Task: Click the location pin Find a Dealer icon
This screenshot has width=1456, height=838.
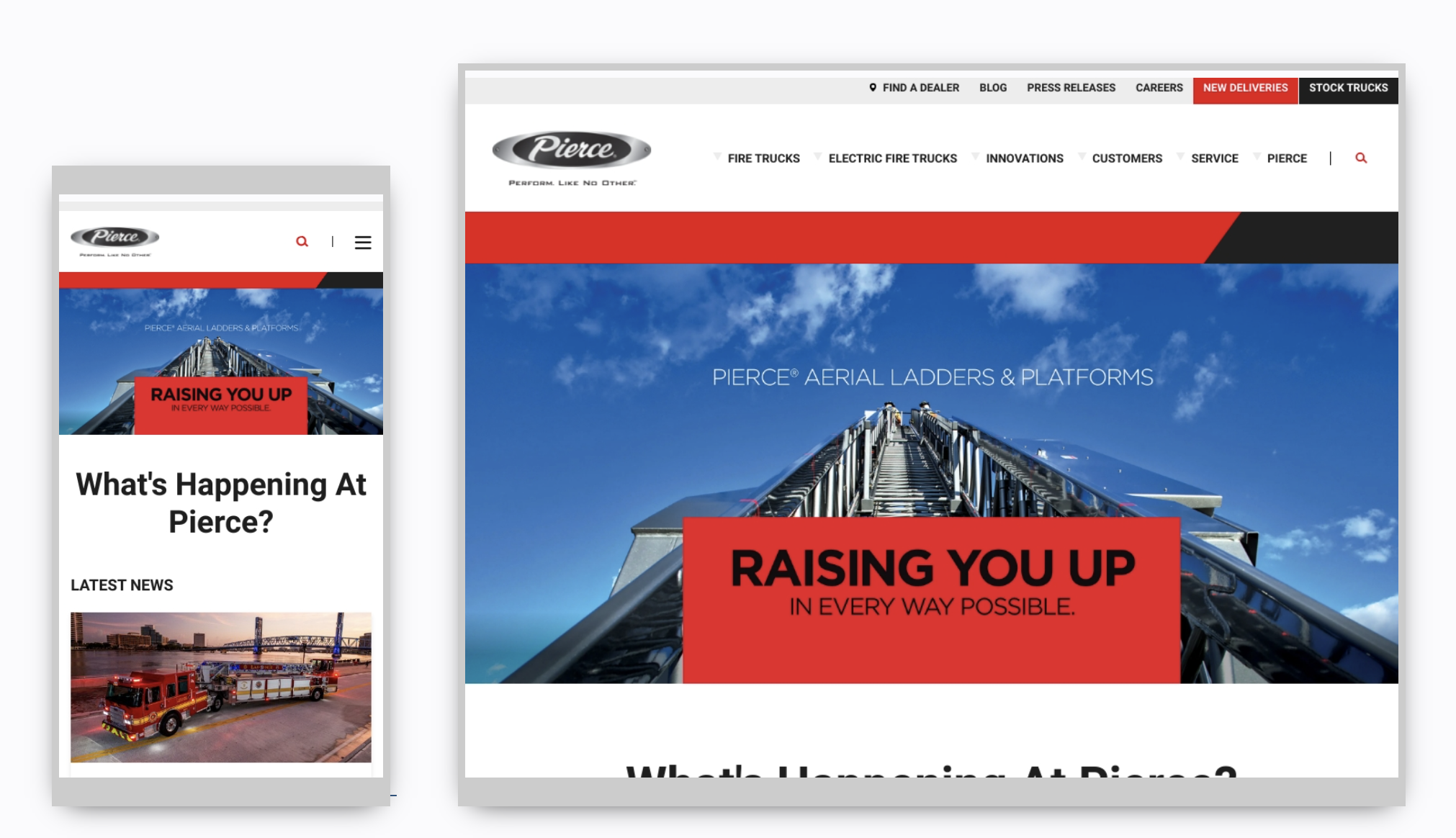Action: point(873,88)
